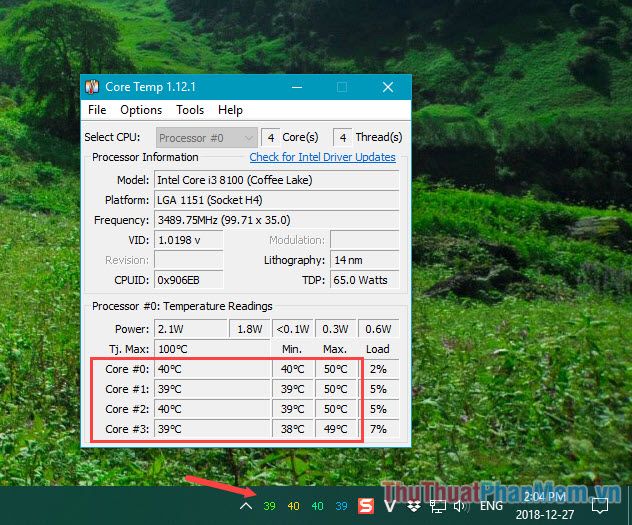
Task: Click Core #3 load value 7%
Action: click(378, 429)
